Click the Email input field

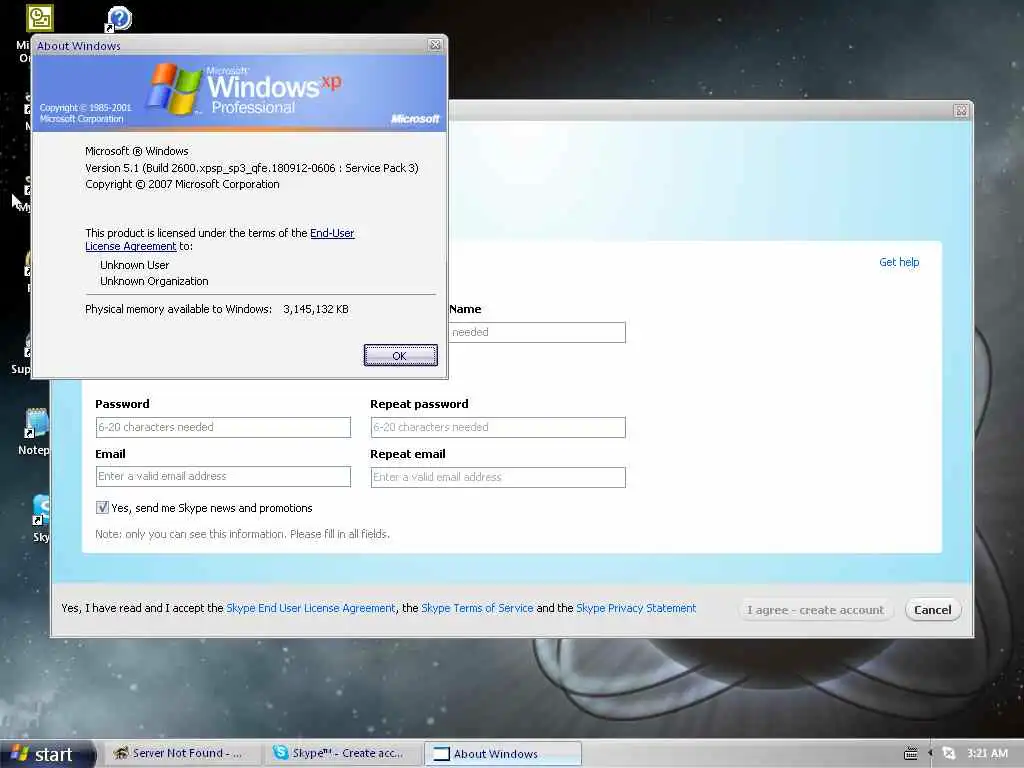pyautogui.click(x=223, y=476)
